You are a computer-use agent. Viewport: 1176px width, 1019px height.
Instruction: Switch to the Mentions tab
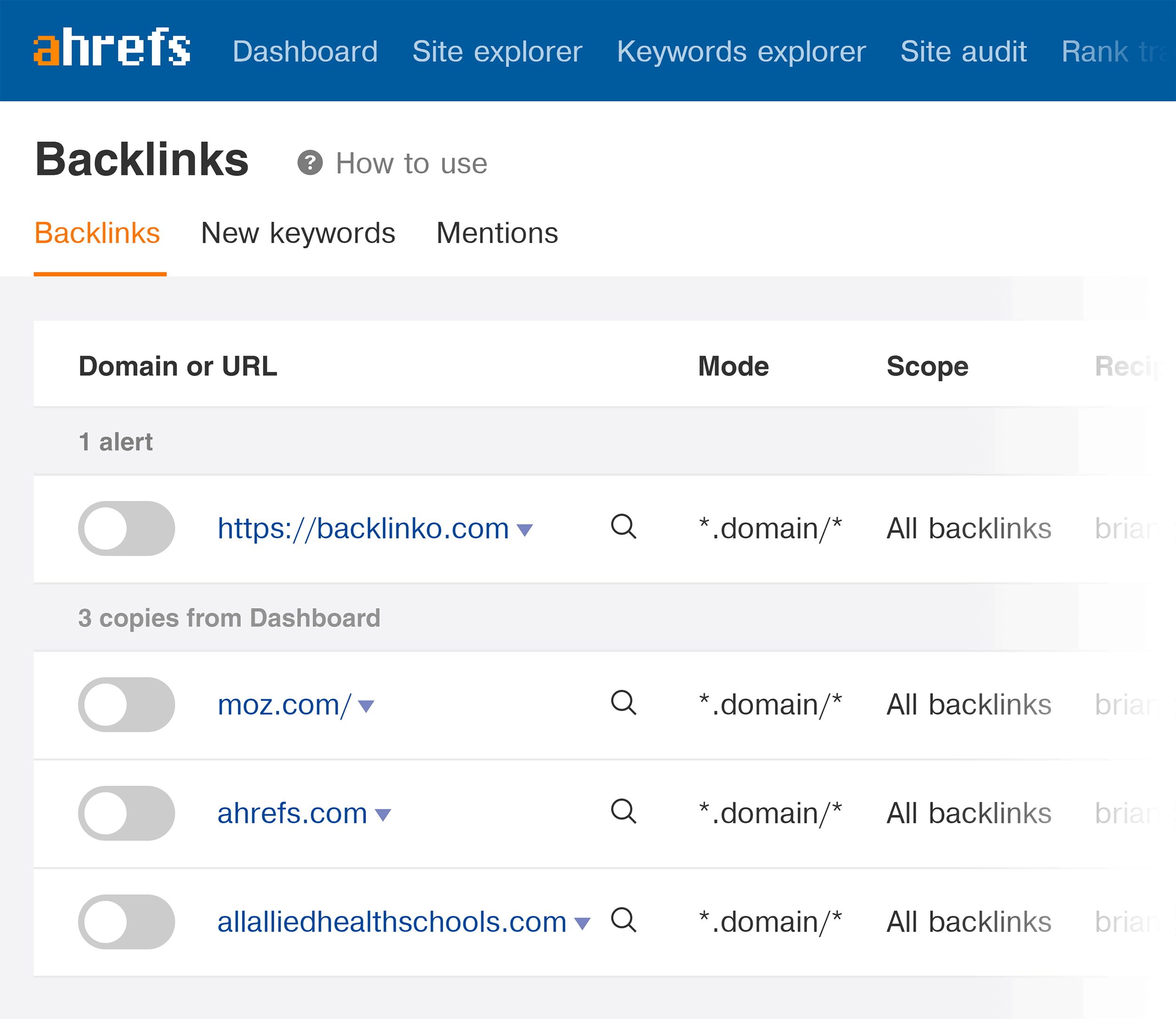pyautogui.click(x=497, y=233)
